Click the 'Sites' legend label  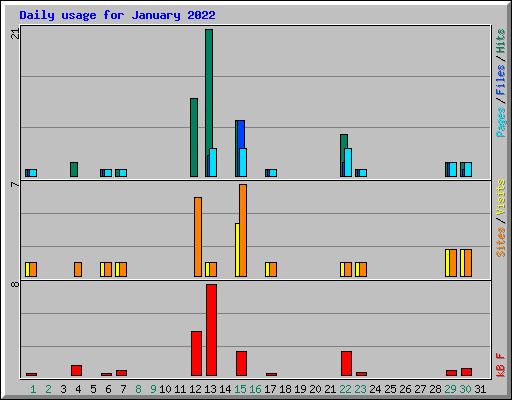tap(500, 242)
